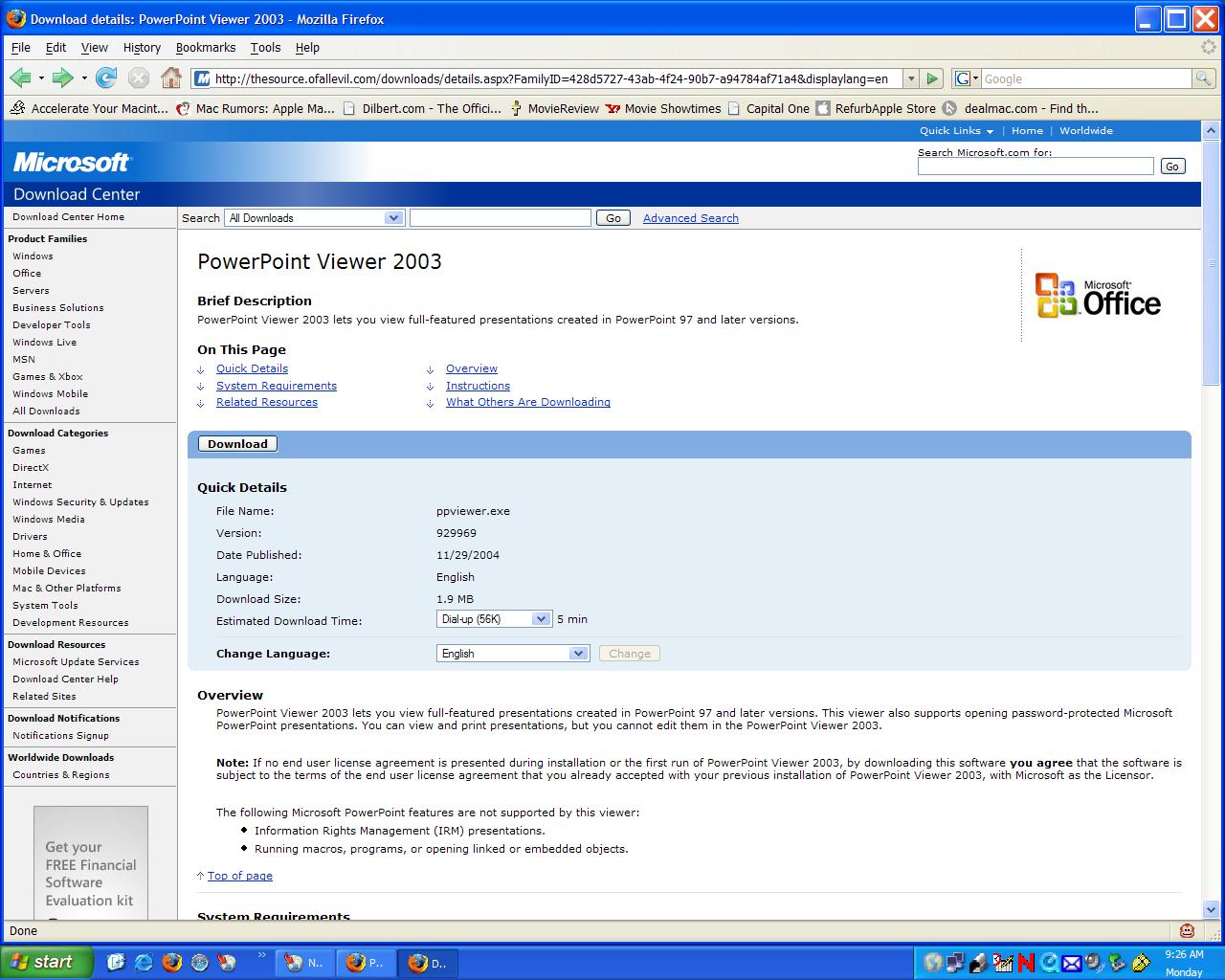
Task: Click the yellow pen tray icon
Action: (x=1141, y=963)
